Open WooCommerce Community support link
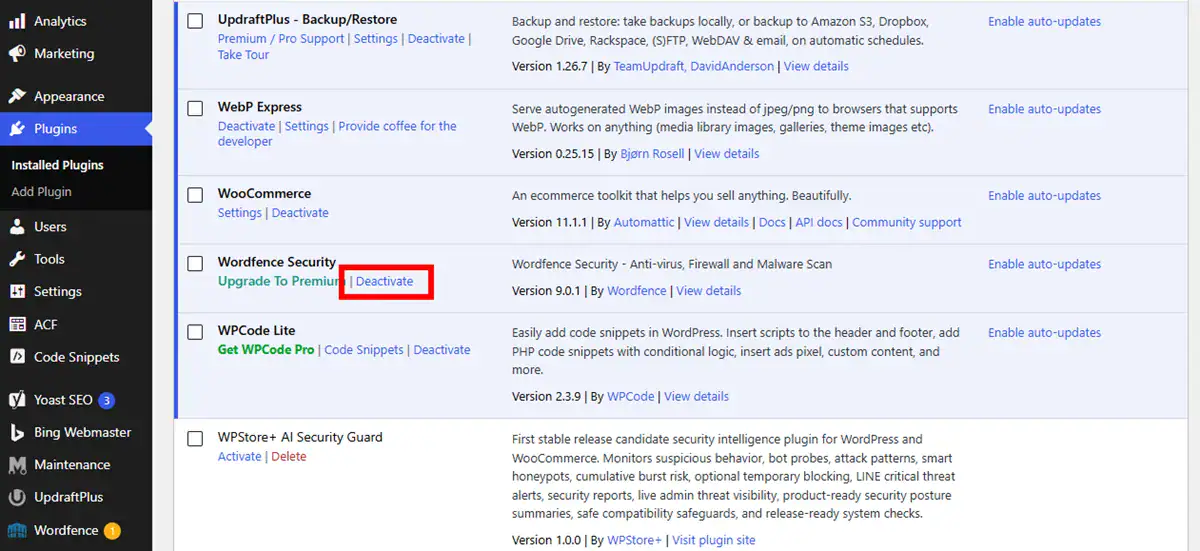Image resolution: width=1200 pixels, height=551 pixels. pyautogui.click(x=907, y=223)
